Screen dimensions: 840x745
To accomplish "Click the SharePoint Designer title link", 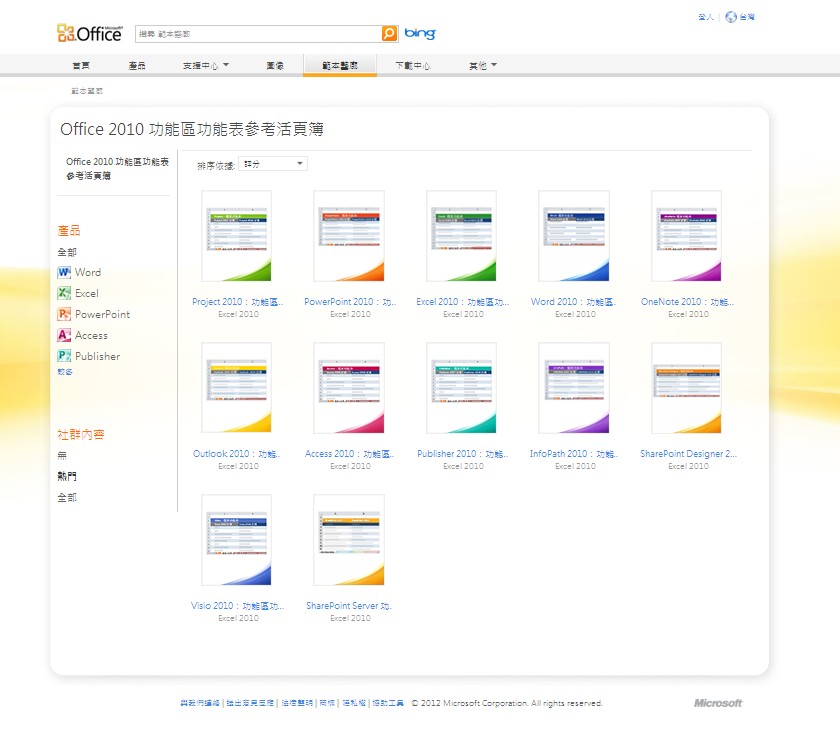I will [688, 454].
